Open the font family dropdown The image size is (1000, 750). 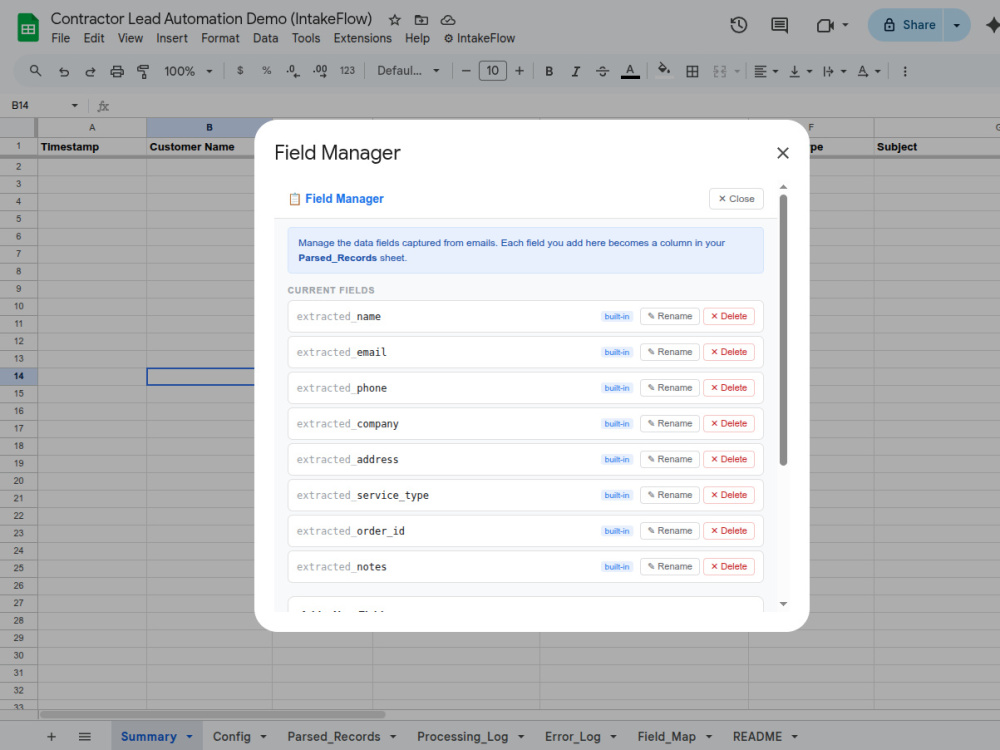408,71
